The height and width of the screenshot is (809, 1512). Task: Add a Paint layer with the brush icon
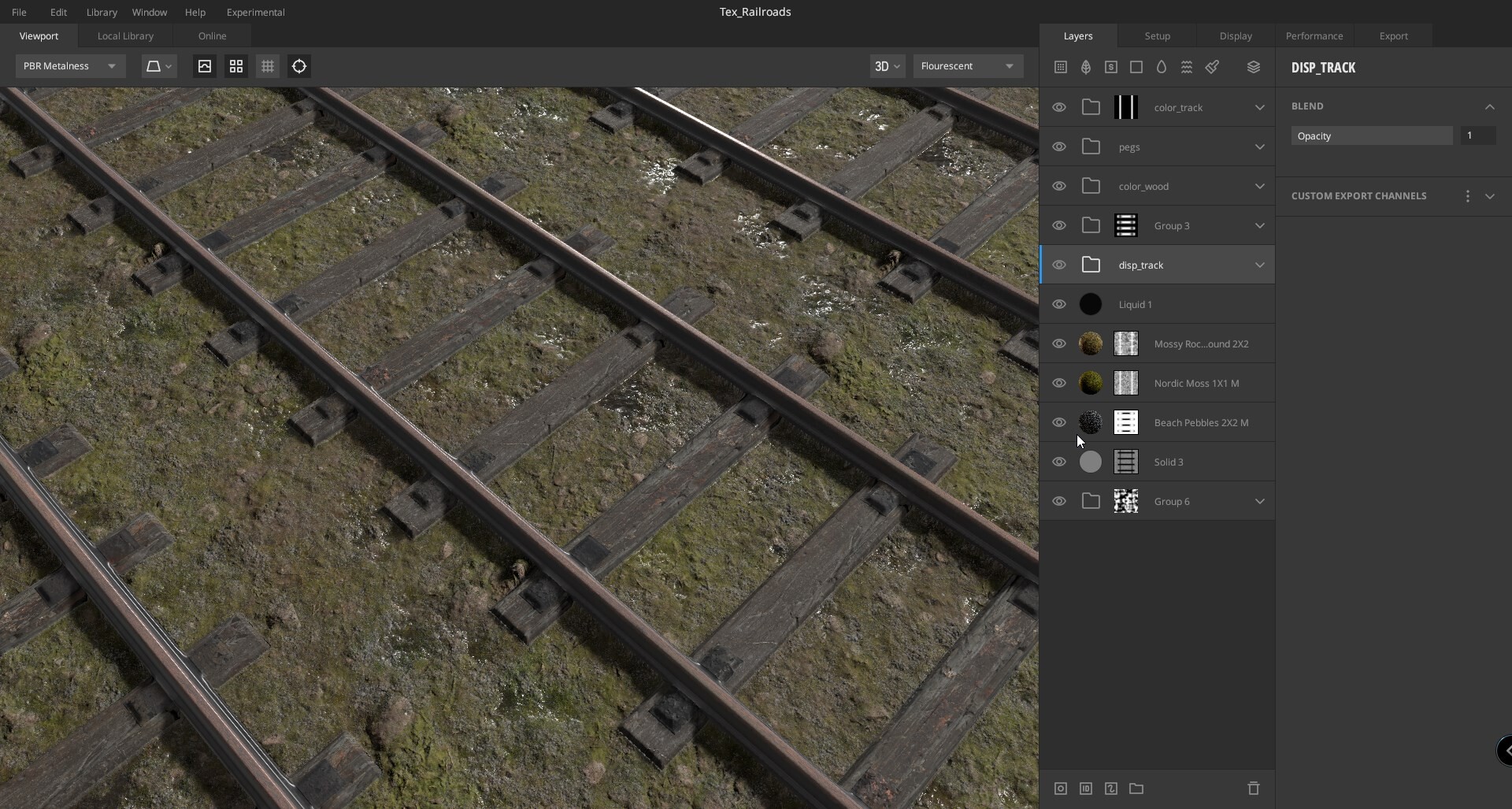click(1212, 67)
